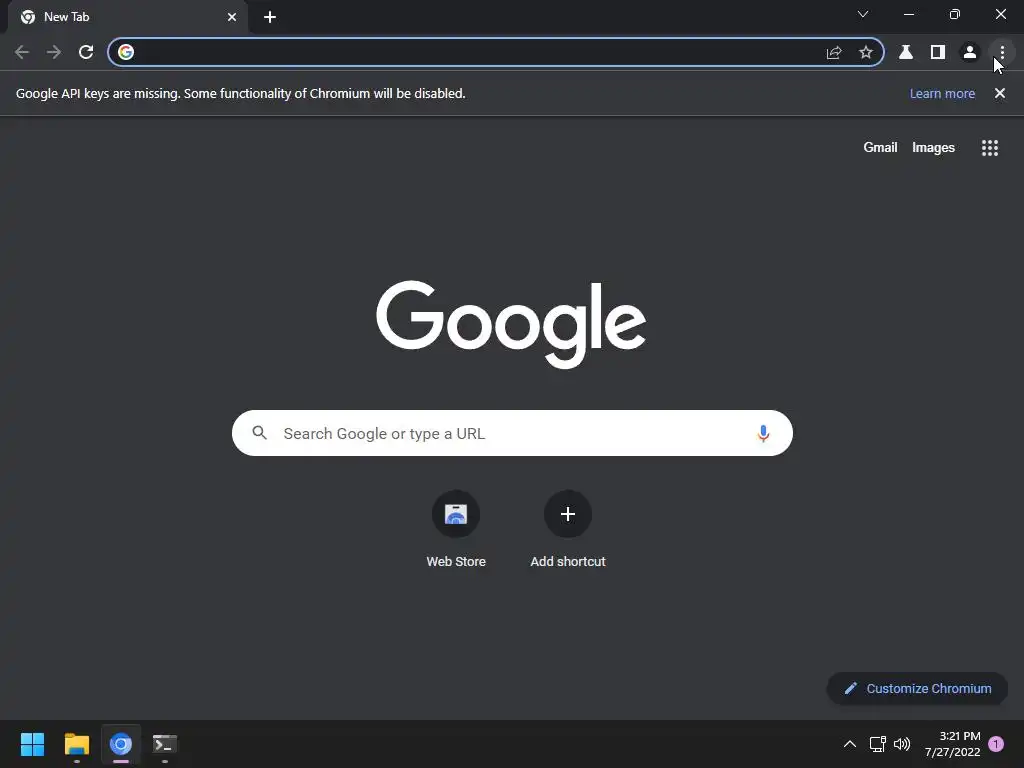1024x768 pixels.
Task: Open network status tray icon
Action: pos(878,744)
